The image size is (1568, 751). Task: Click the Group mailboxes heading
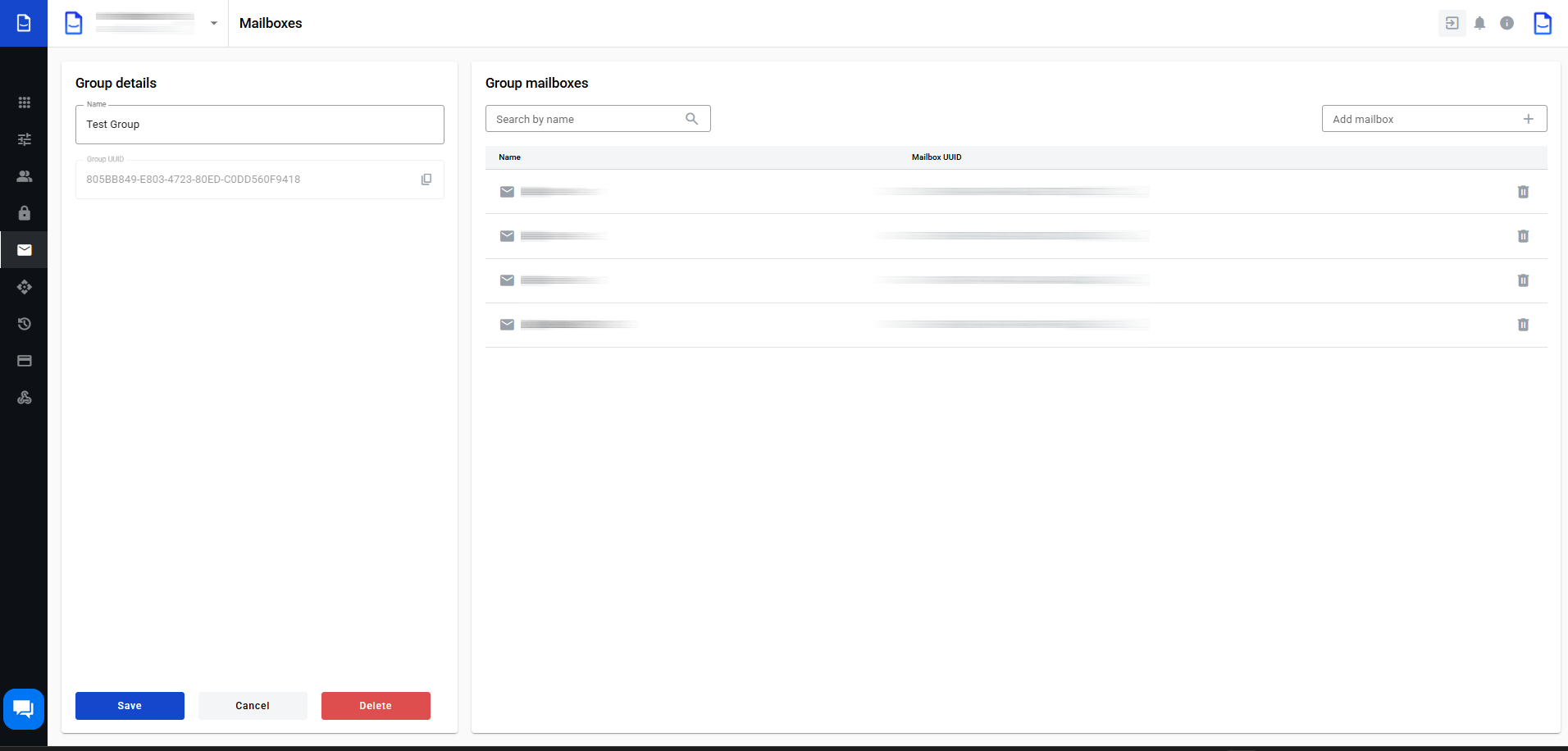[x=536, y=83]
